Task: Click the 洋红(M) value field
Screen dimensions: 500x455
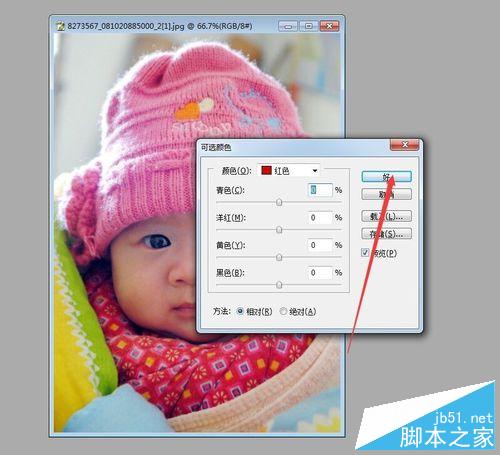Action: tap(320, 218)
